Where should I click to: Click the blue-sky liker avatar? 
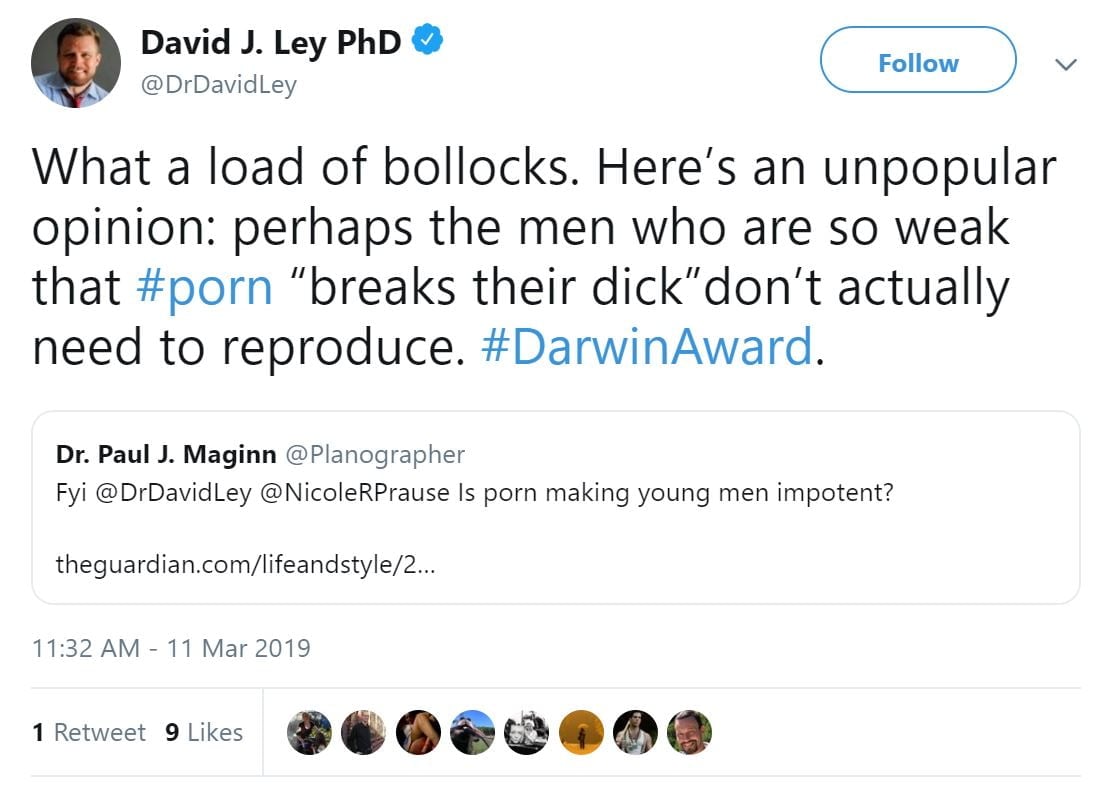tap(472, 732)
